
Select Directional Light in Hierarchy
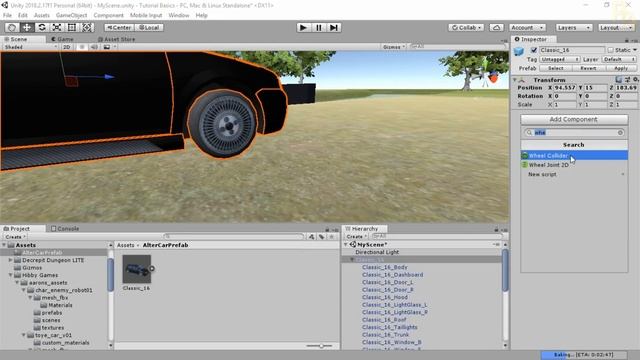377,252
